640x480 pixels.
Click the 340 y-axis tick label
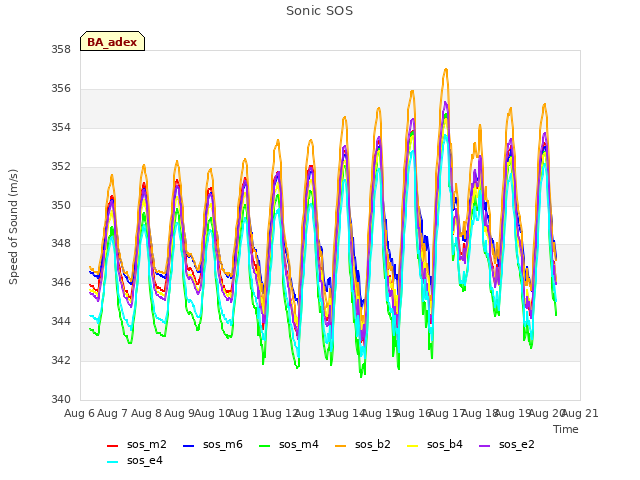click(61, 399)
